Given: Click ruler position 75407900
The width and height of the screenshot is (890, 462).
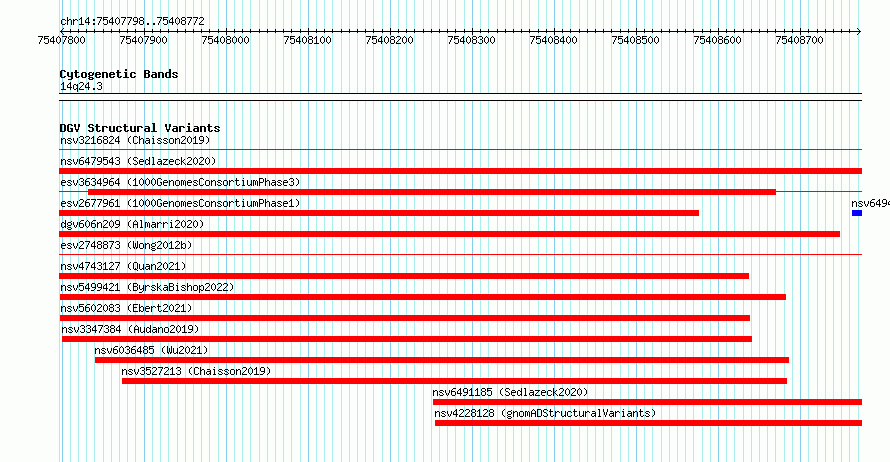Looking at the screenshot, I should click(144, 40).
